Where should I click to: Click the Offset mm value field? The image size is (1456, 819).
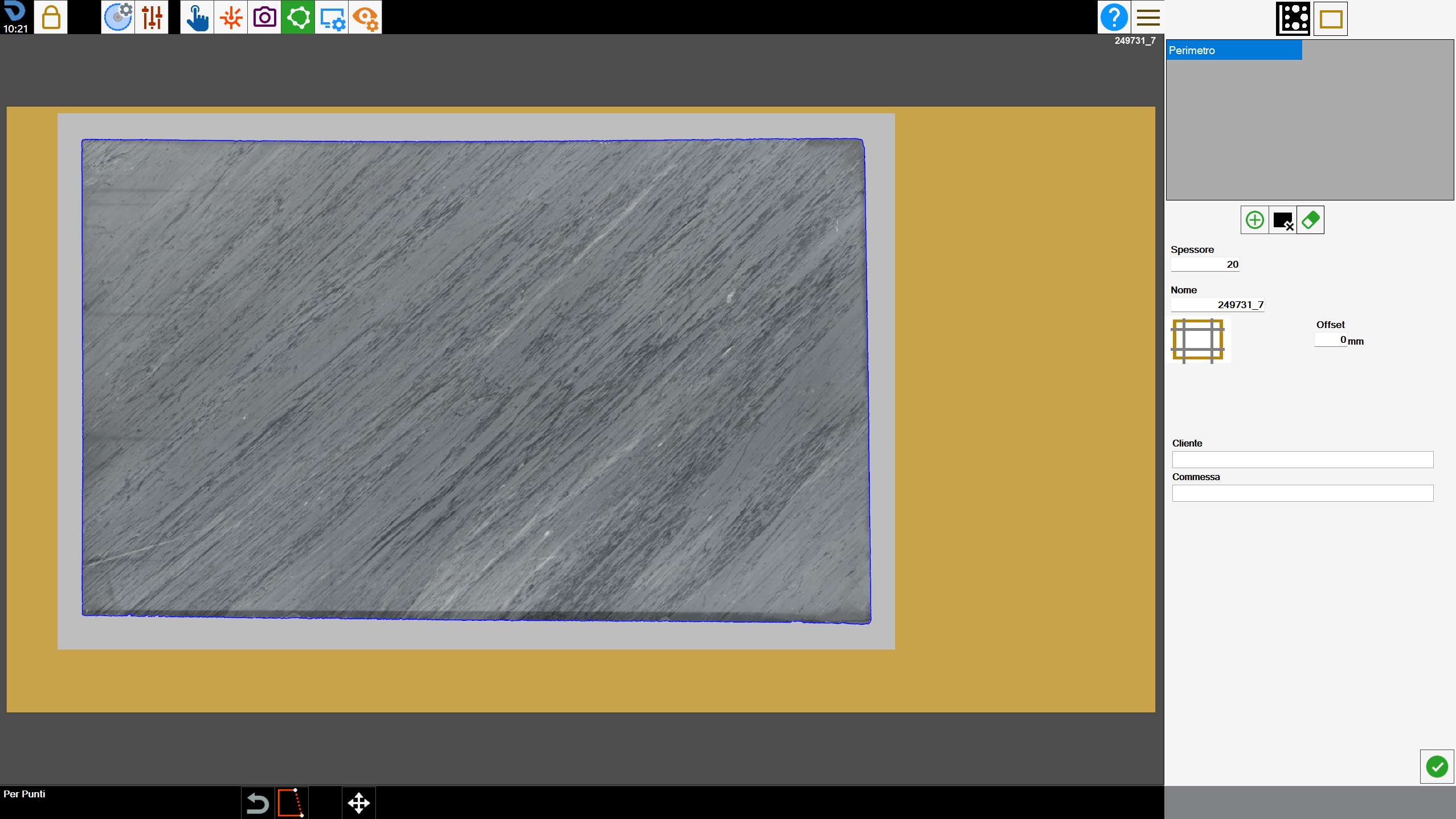click(x=1331, y=340)
